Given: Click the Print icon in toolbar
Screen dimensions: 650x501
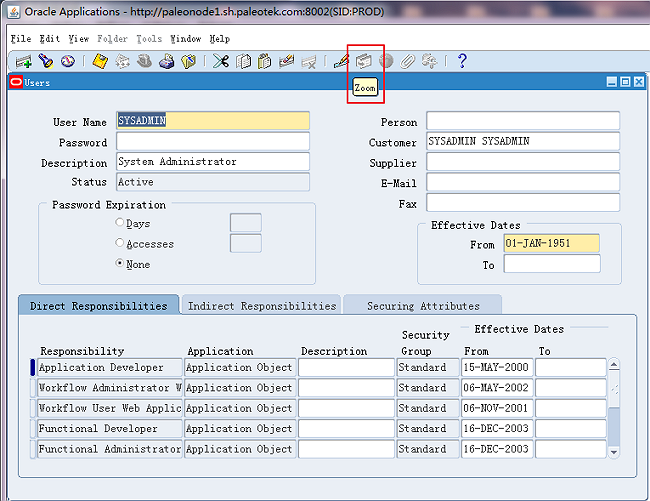Looking at the screenshot, I should coord(167,61).
